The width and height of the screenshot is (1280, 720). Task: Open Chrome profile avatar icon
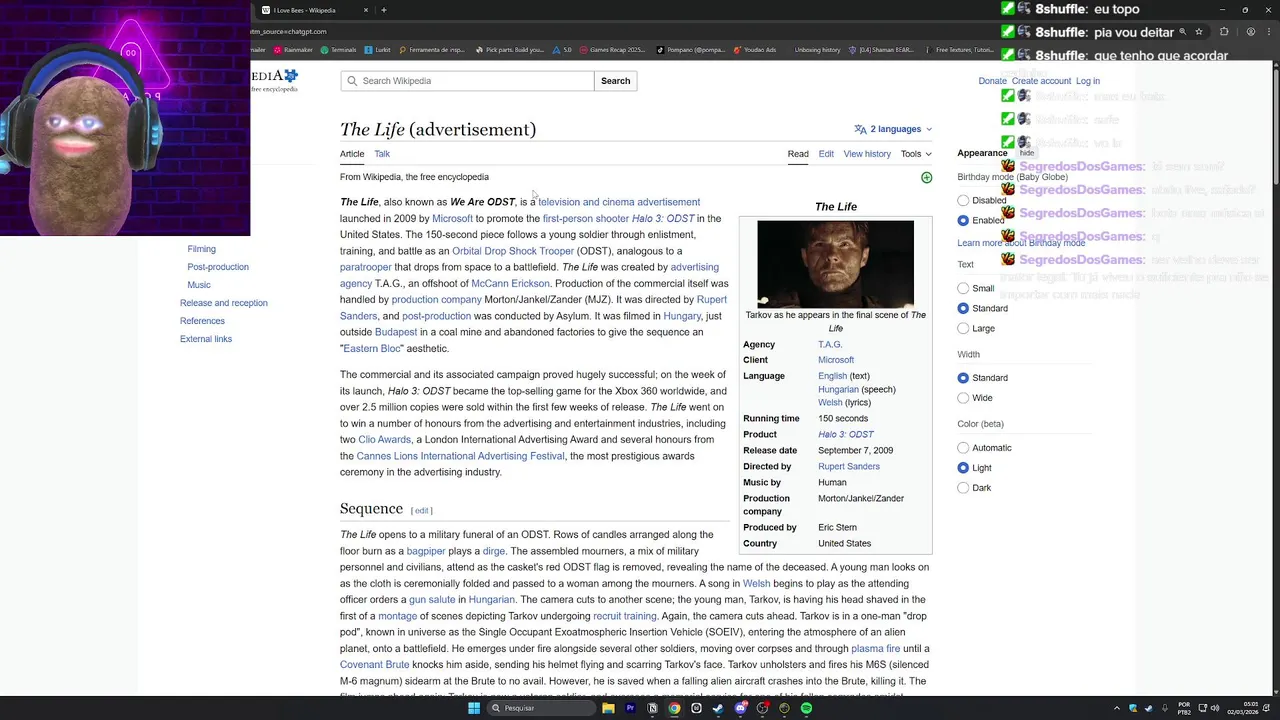pyautogui.click(x=1250, y=31)
